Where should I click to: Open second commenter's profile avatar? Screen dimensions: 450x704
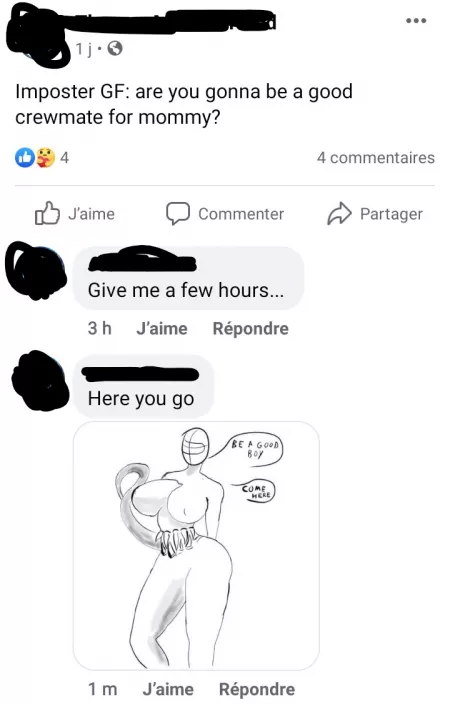tap(40, 380)
